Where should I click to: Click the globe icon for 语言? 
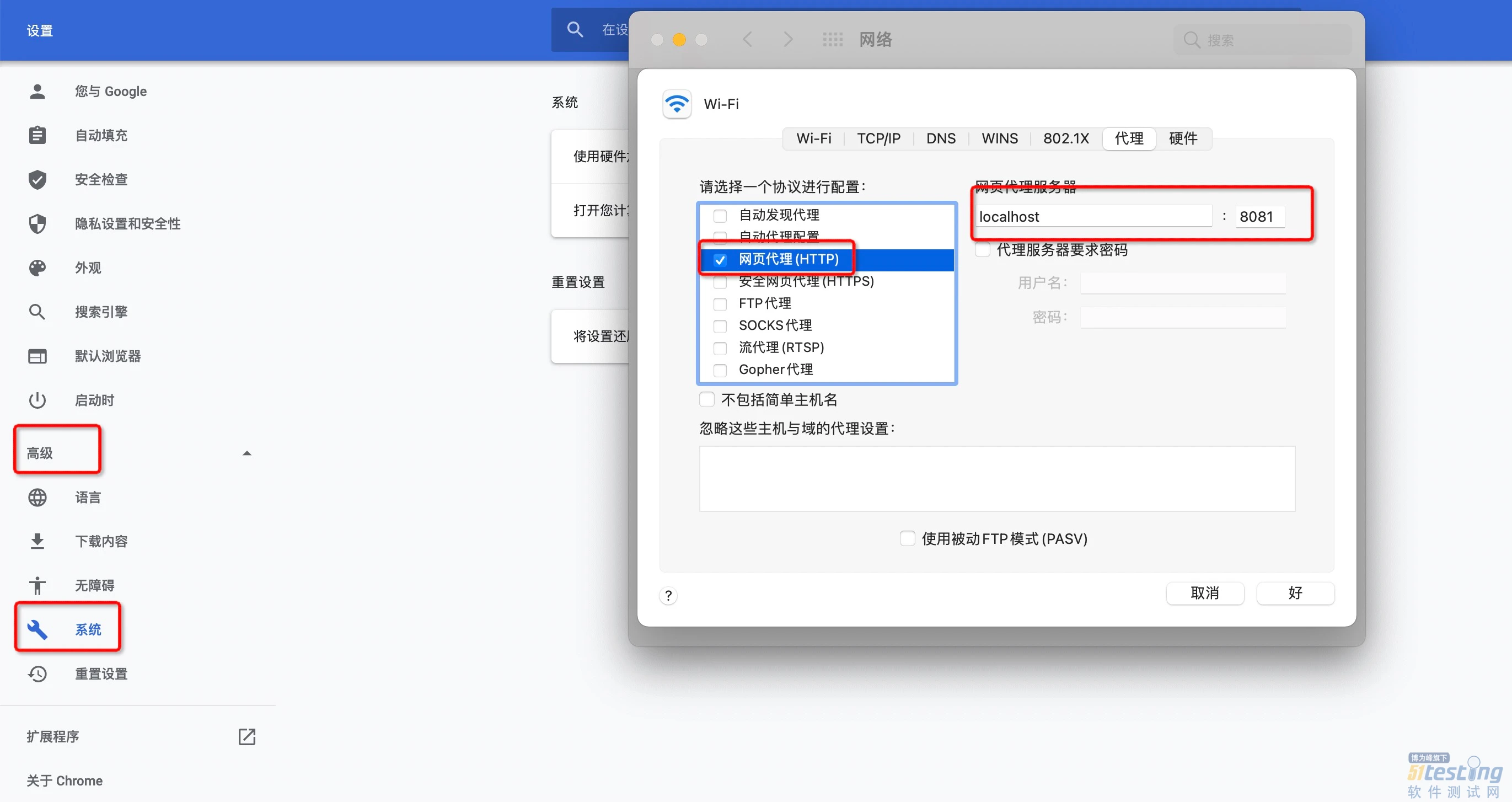[37, 498]
